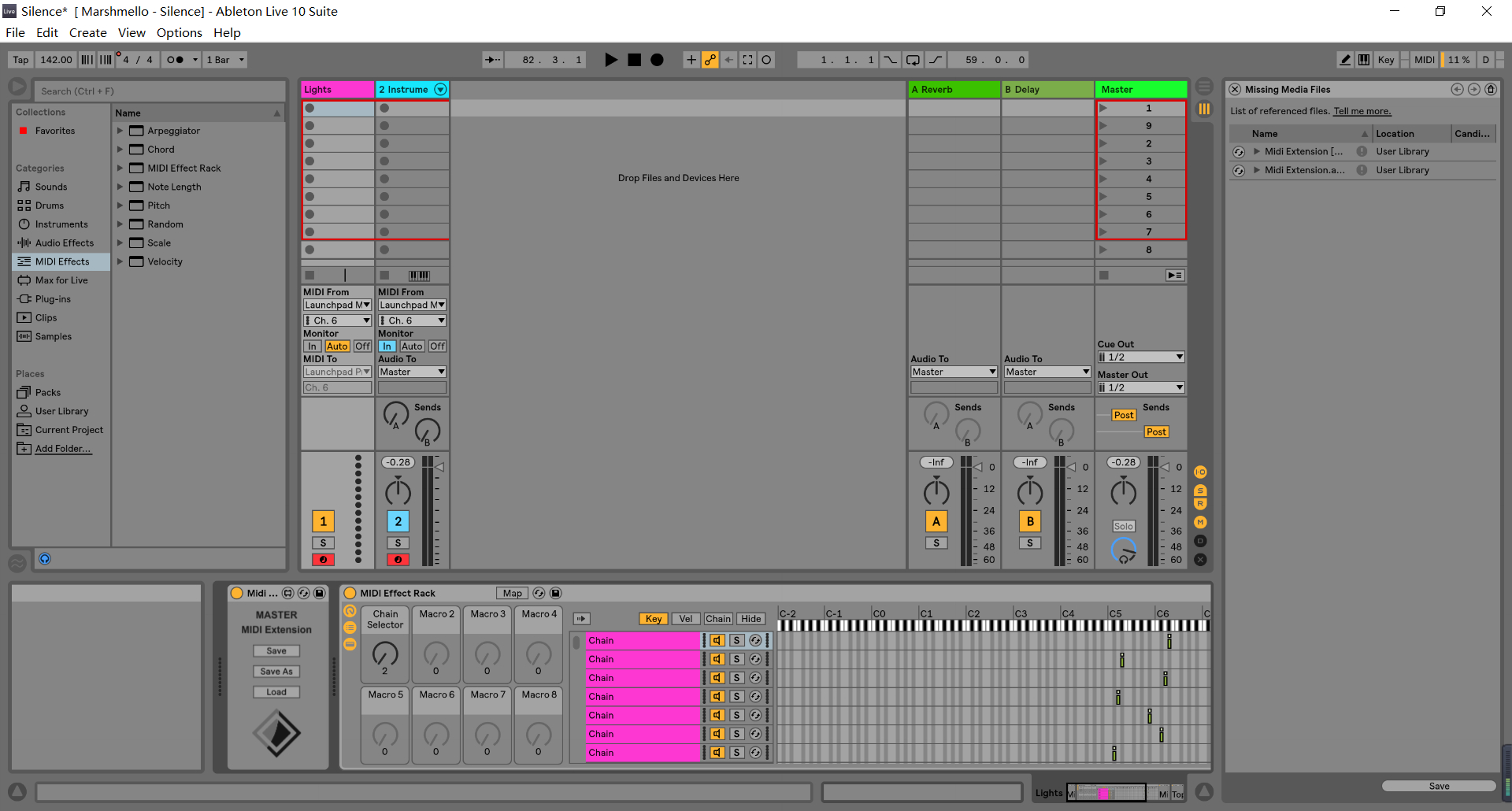Image resolution: width=1512 pixels, height=811 pixels.
Task: Go to Help view home page
Action: coord(1491,90)
